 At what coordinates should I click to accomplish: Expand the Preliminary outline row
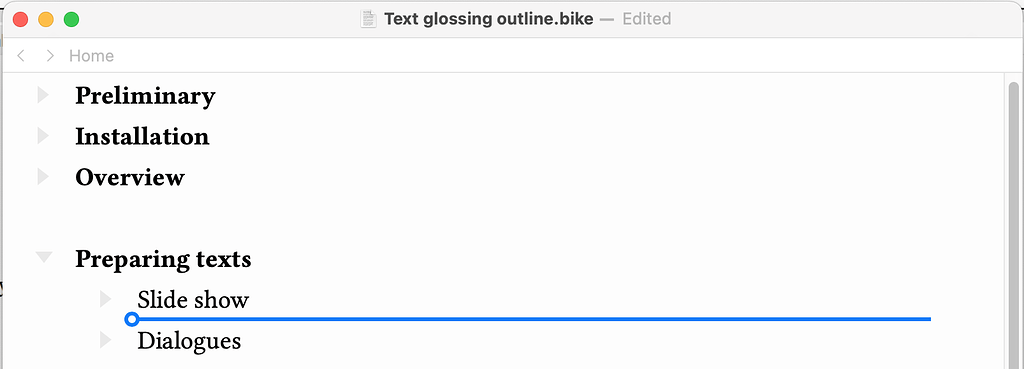[x=43, y=95]
